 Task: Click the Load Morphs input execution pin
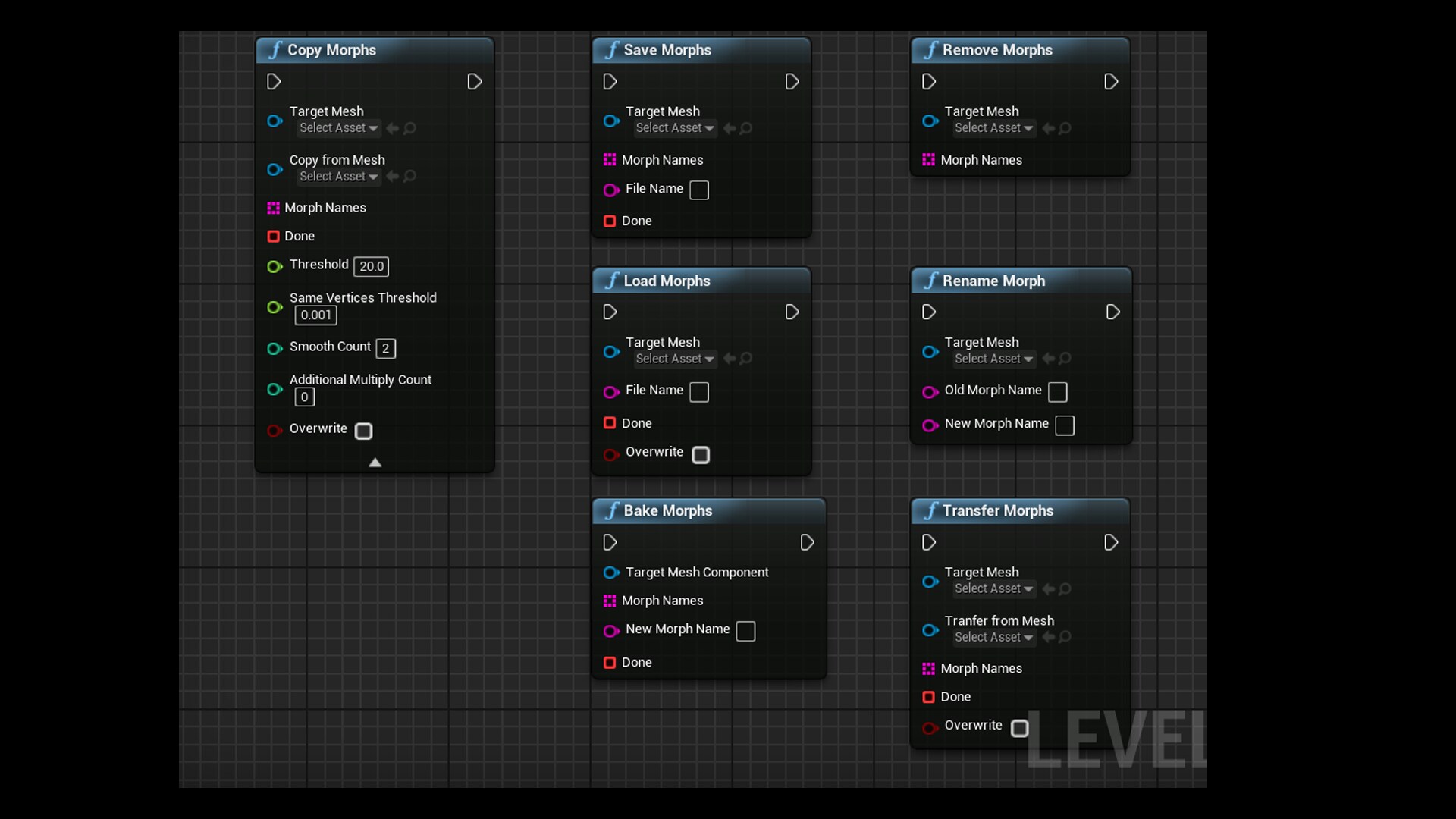(610, 312)
